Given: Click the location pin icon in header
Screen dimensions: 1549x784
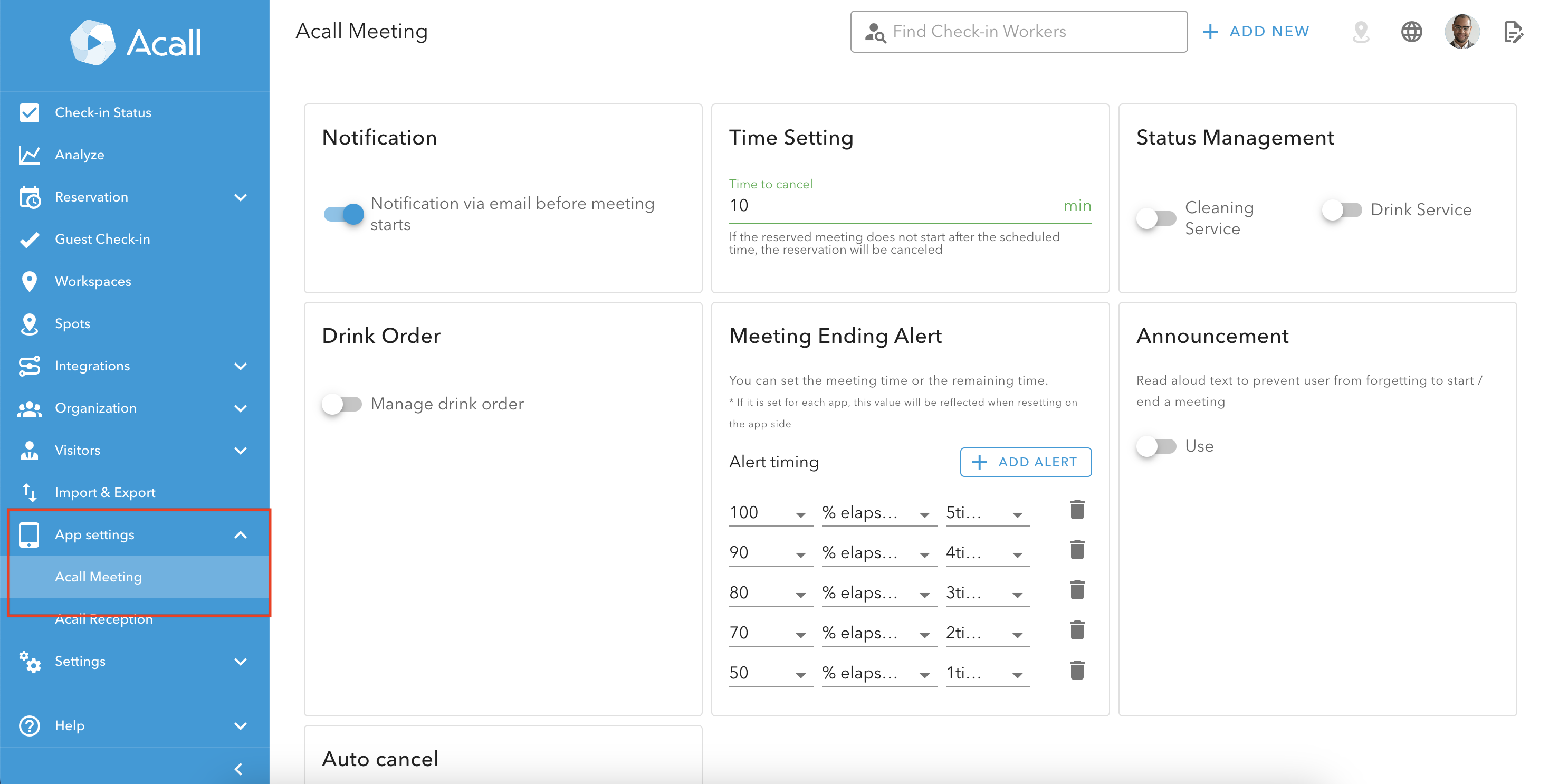Looking at the screenshot, I should 1361,32.
